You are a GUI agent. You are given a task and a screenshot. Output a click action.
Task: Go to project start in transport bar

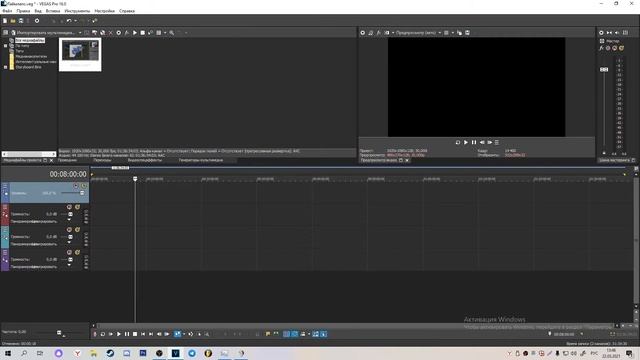coord(143,334)
